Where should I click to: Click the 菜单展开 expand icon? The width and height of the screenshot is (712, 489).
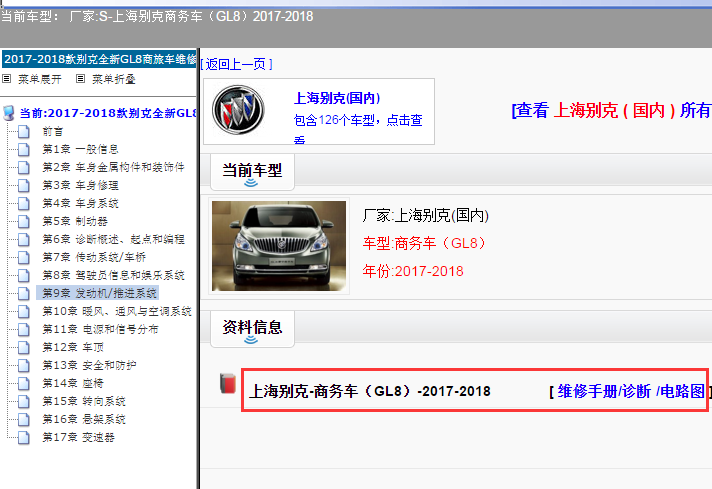pos(6,79)
